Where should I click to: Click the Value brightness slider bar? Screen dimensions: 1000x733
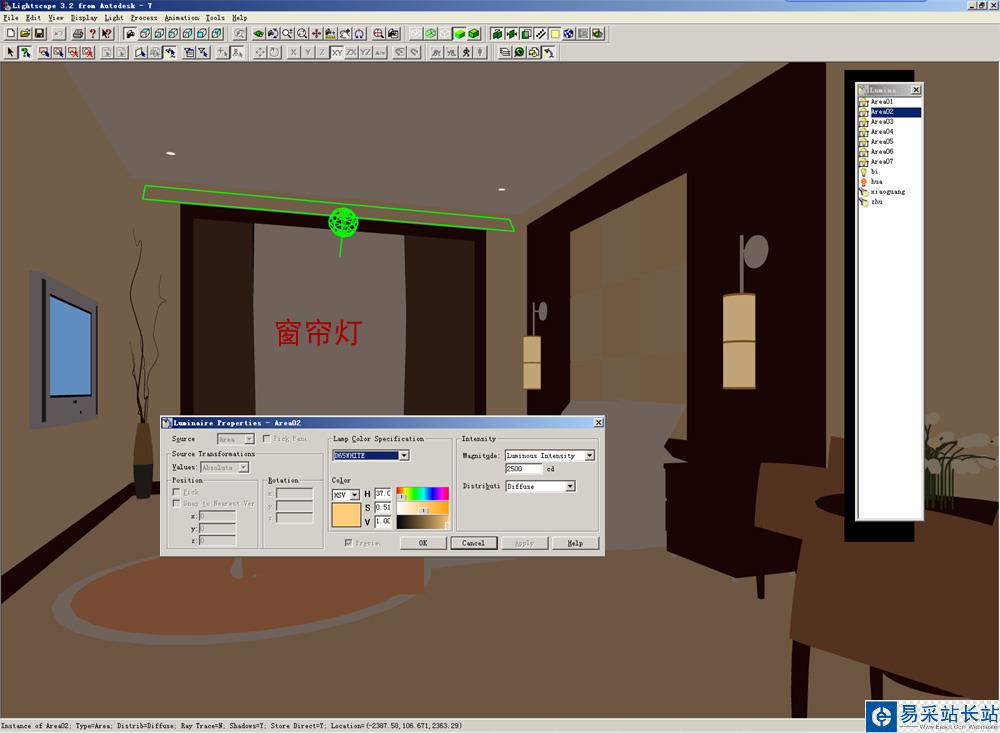pos(422,522)
